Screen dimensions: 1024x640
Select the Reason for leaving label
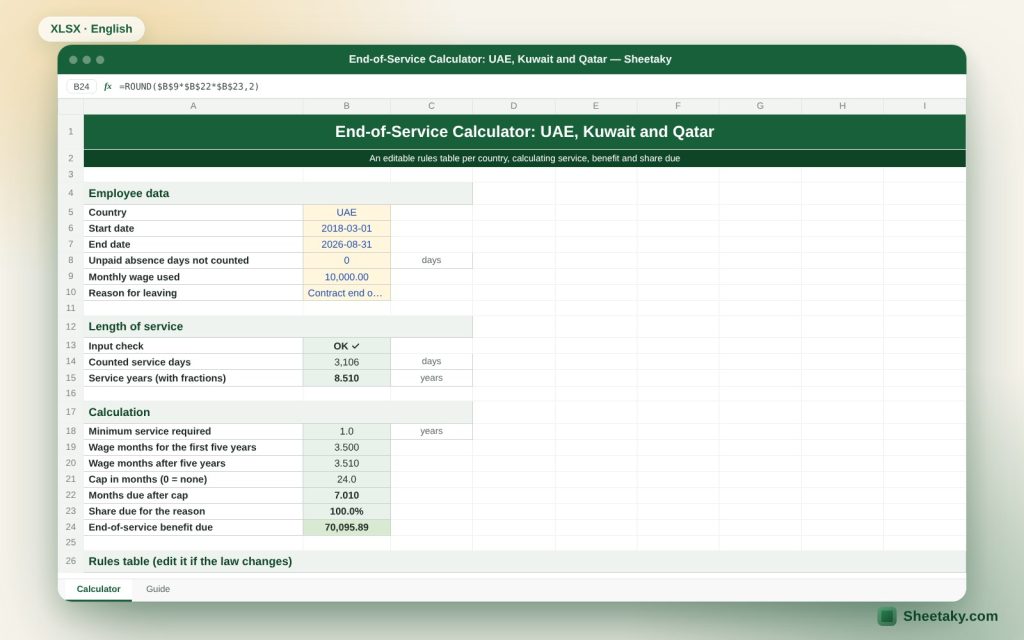pos(193,293)
